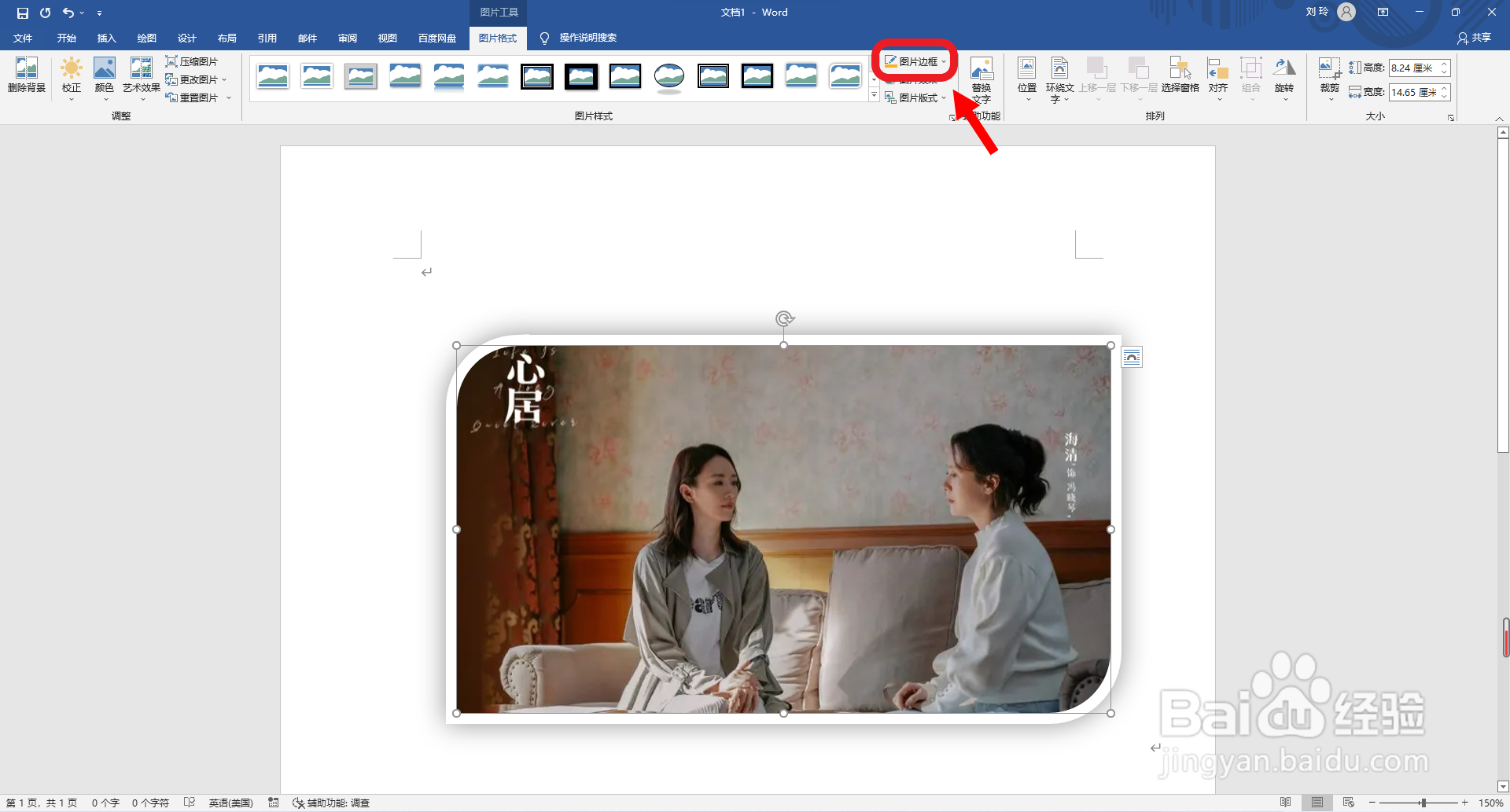Viewport: 1510px width, 812px height.
Task: Open 校正 (Corrections) sun icon menu
Action: point(72,79)
